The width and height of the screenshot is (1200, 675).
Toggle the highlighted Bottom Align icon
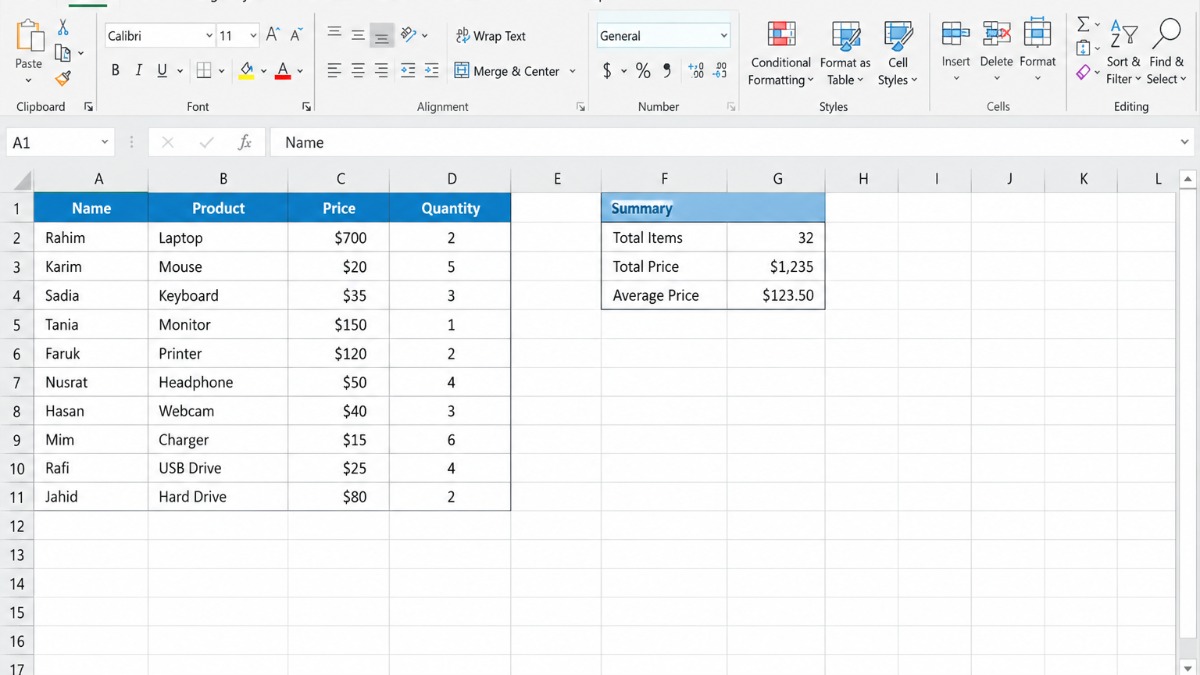coord(381,37)
